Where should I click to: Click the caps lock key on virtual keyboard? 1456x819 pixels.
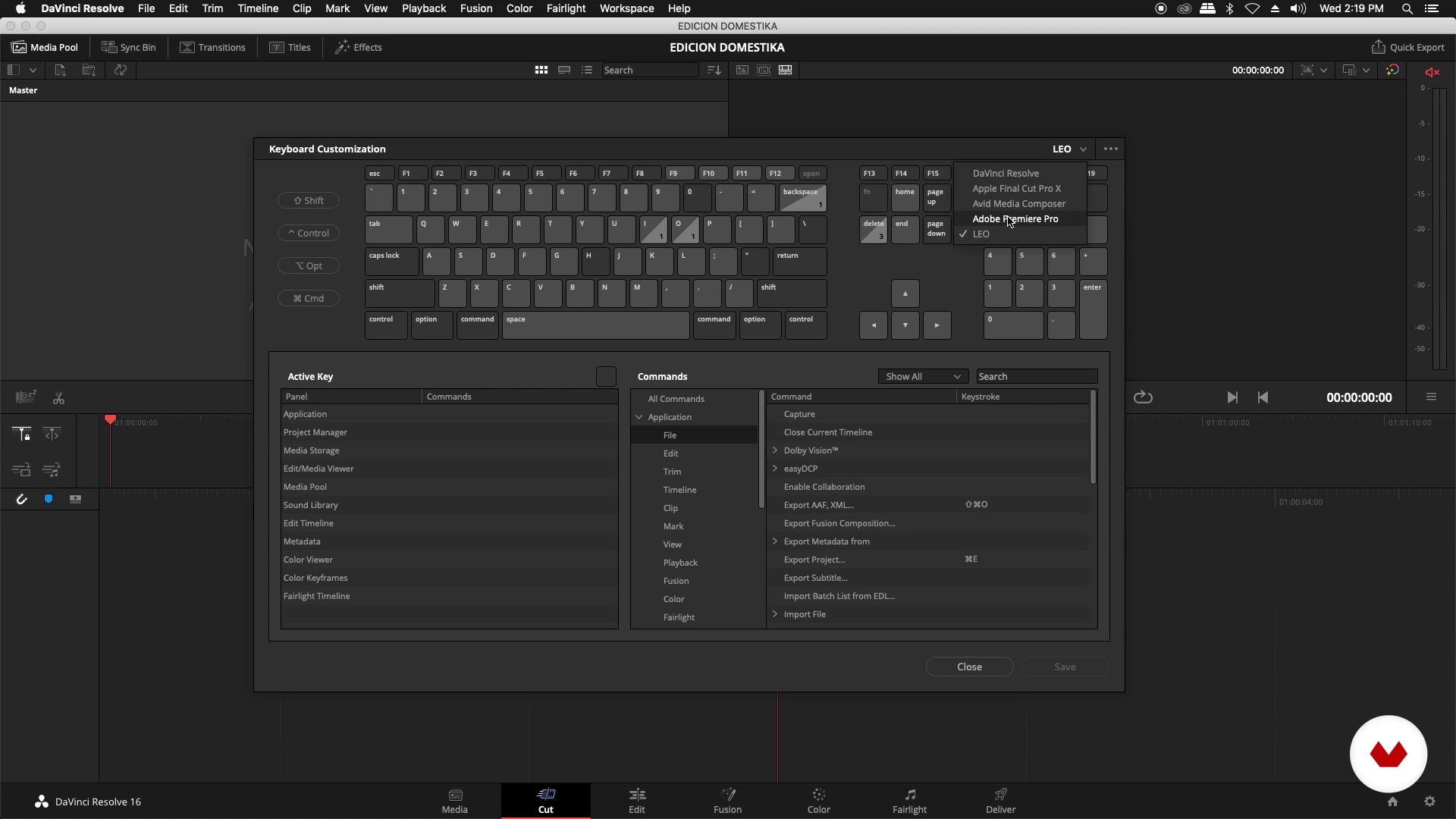pos(391,262)
